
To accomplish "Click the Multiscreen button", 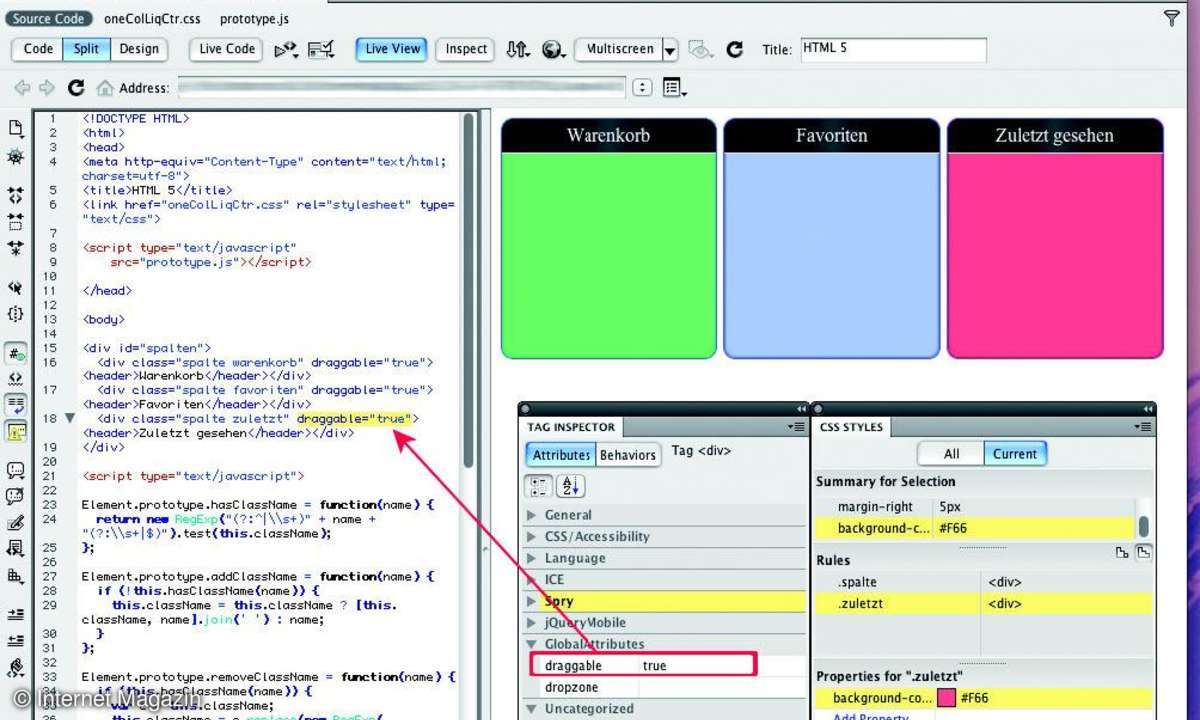I will [x=619, y=49].
